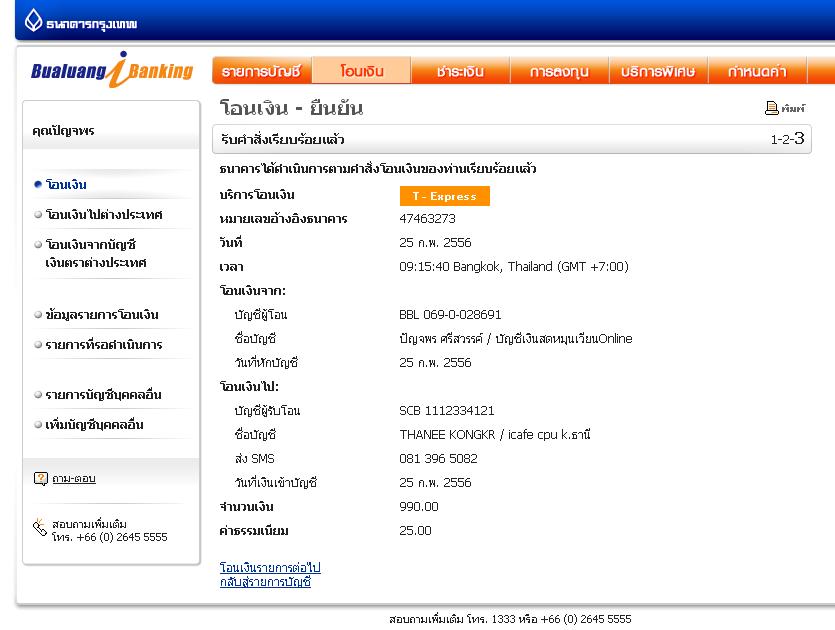Go to the บริการพิเศษ tab

658,71
